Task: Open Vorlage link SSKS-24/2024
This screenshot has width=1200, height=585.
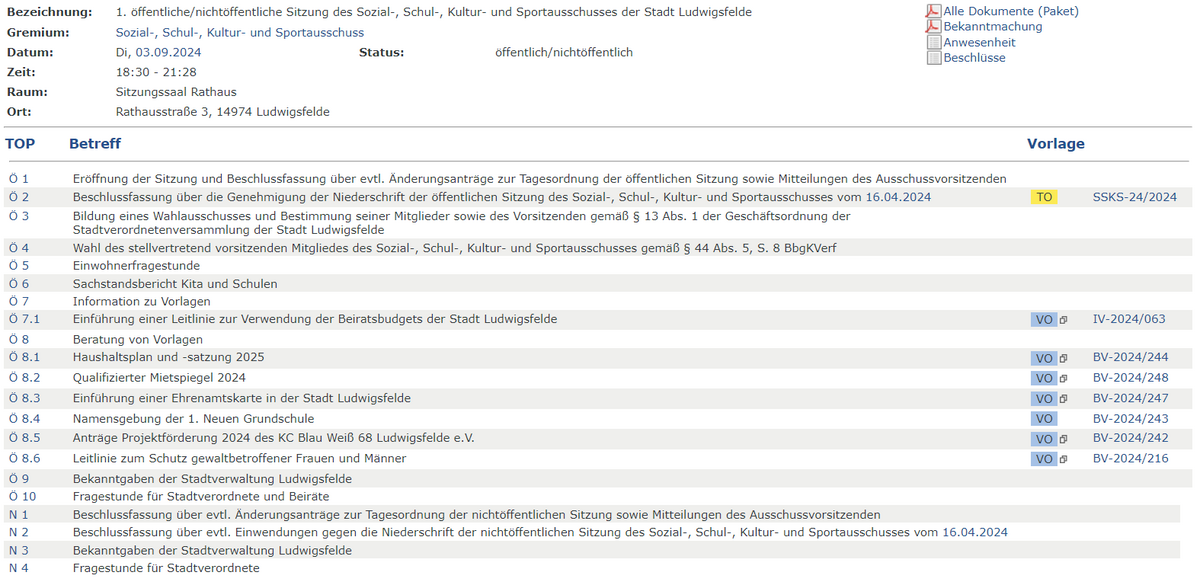Action: pos(1135,198)
